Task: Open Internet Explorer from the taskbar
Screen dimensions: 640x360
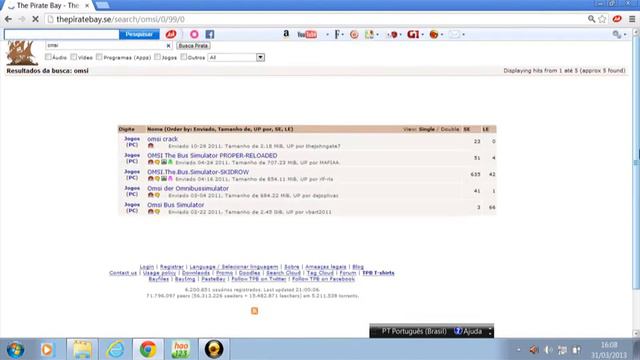Action: coord(116,349)
